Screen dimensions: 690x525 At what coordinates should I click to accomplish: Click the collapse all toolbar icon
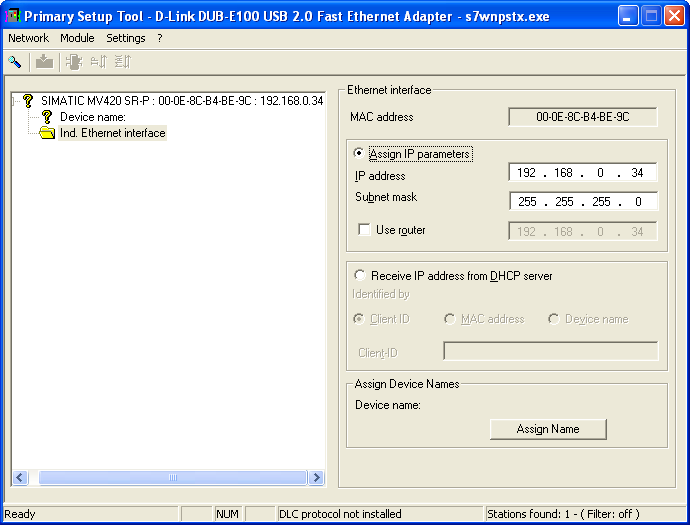click(x=123, y=62)
